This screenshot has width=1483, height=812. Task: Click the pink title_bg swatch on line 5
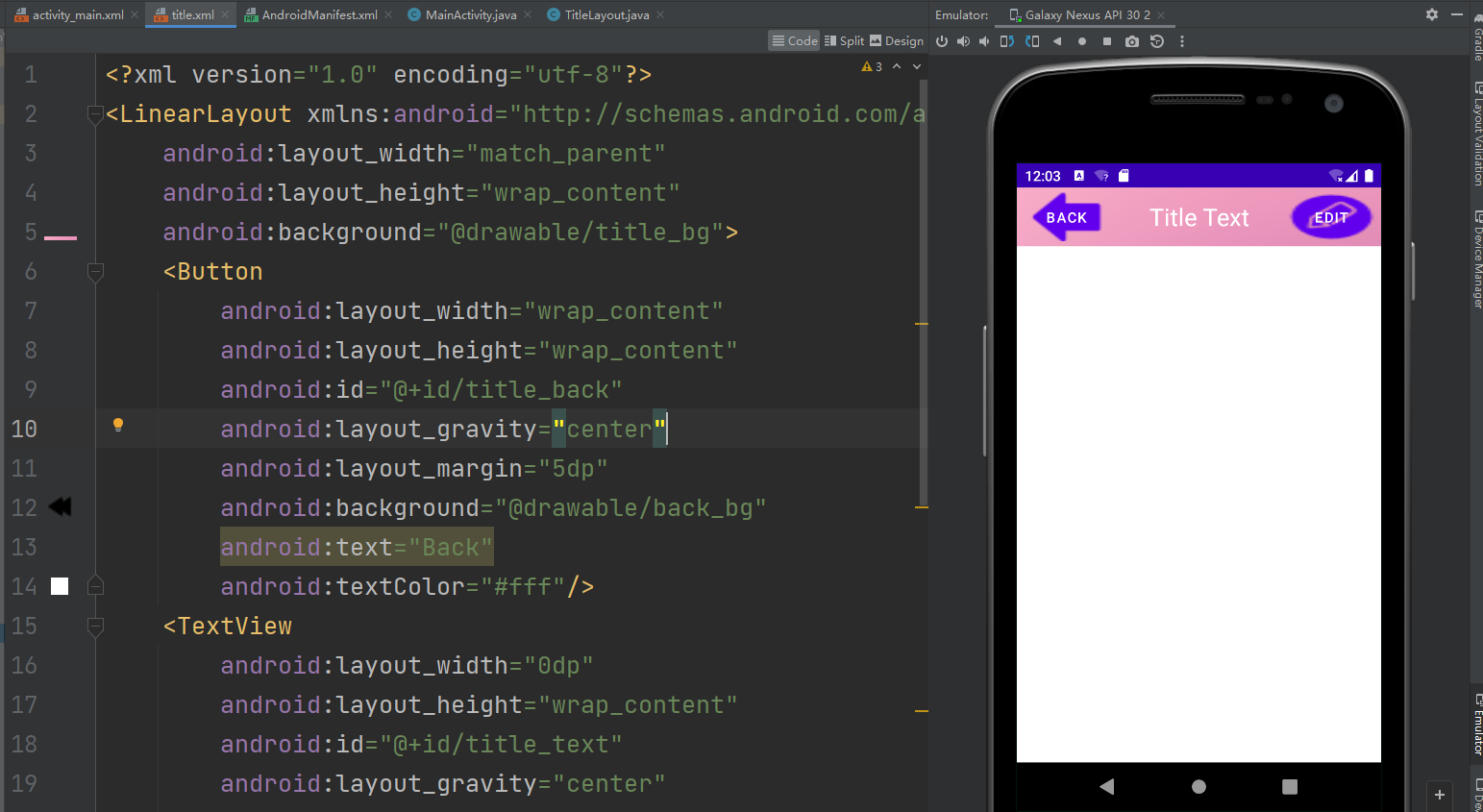click(60, 237)
